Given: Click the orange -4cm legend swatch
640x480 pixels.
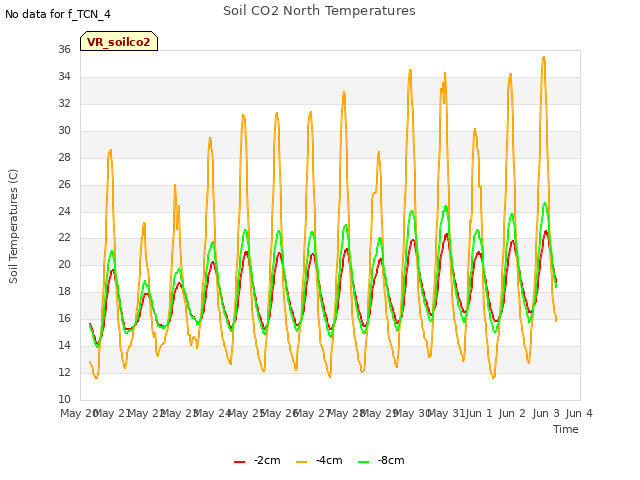Looking at the screenshot, I should point(302,462).
